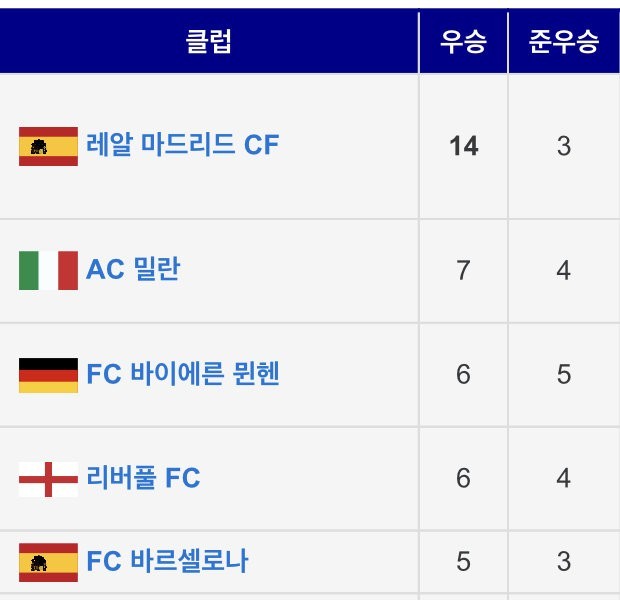Visit the FC 바르셀로나 club page
Image resolution: width=620 pixels, height=600 pixels.
coord(167,562)
